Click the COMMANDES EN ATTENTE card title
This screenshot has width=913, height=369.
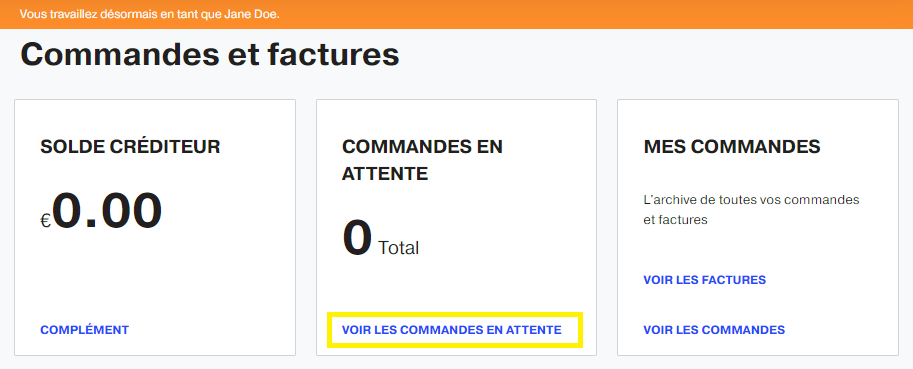pyautogui.click(x=422, y=160)
